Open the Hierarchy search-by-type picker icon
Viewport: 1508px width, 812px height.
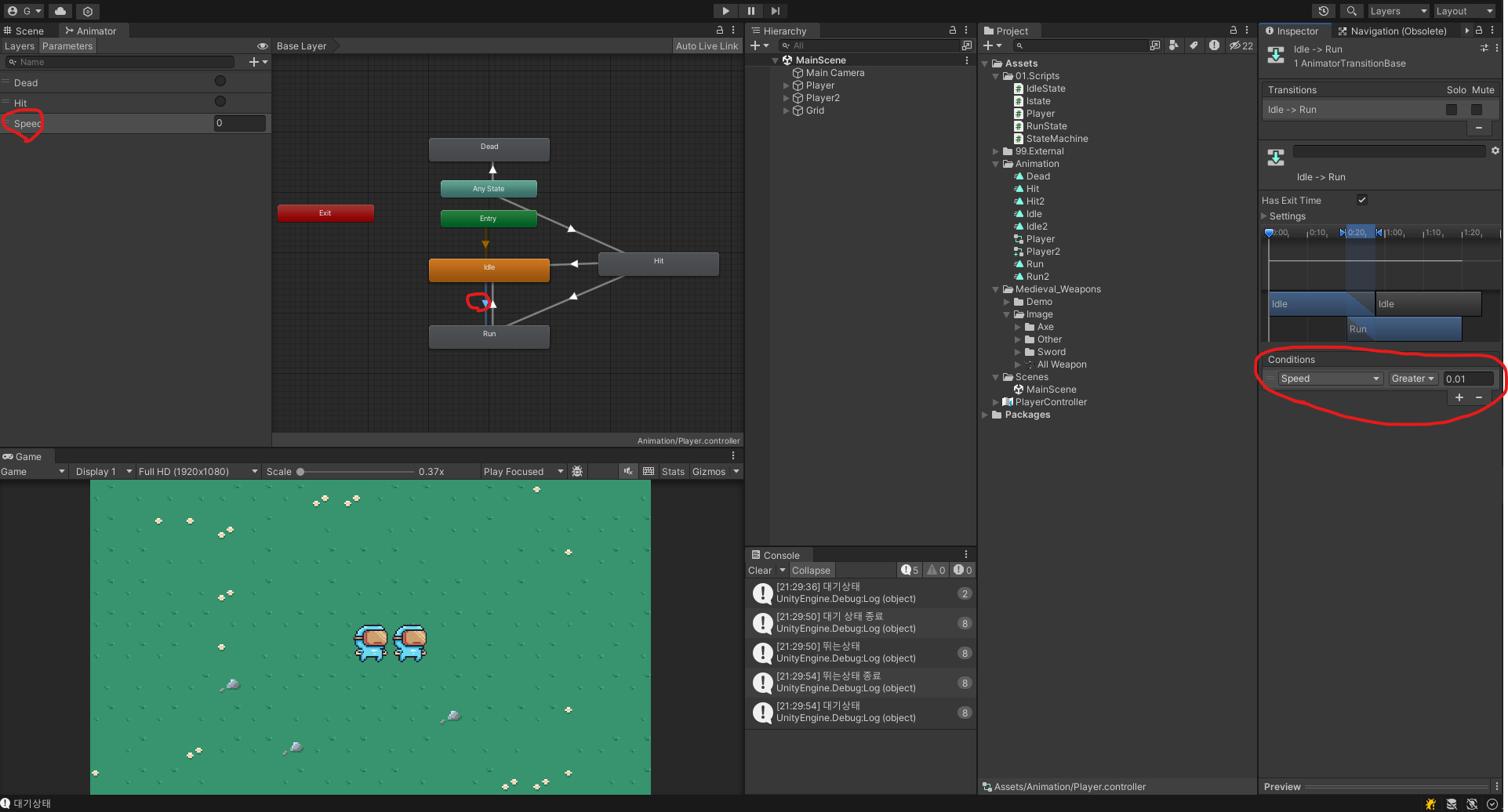coord(967,45)
